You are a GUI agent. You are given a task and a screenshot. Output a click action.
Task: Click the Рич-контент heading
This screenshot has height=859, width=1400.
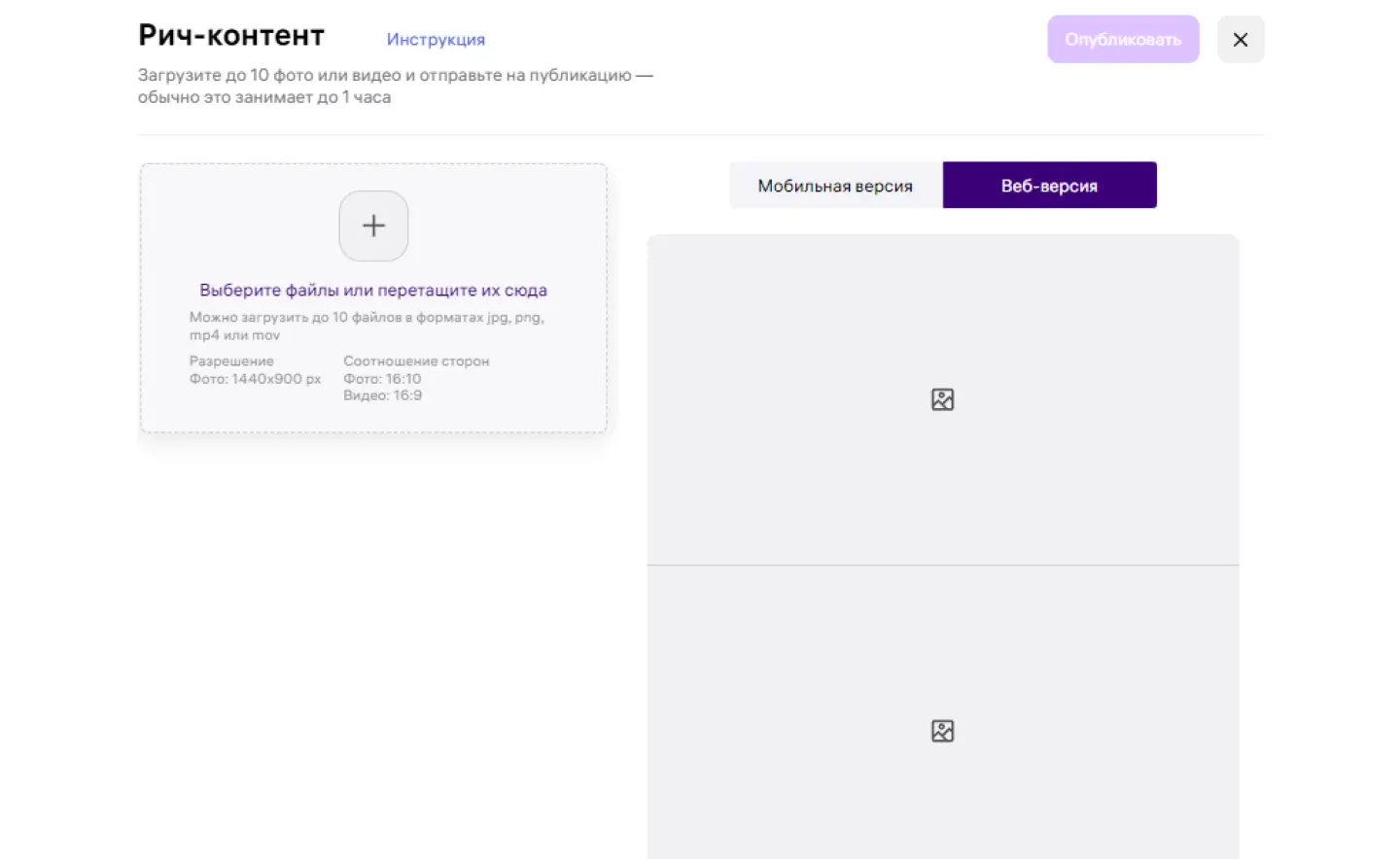(x=231, y=35)
